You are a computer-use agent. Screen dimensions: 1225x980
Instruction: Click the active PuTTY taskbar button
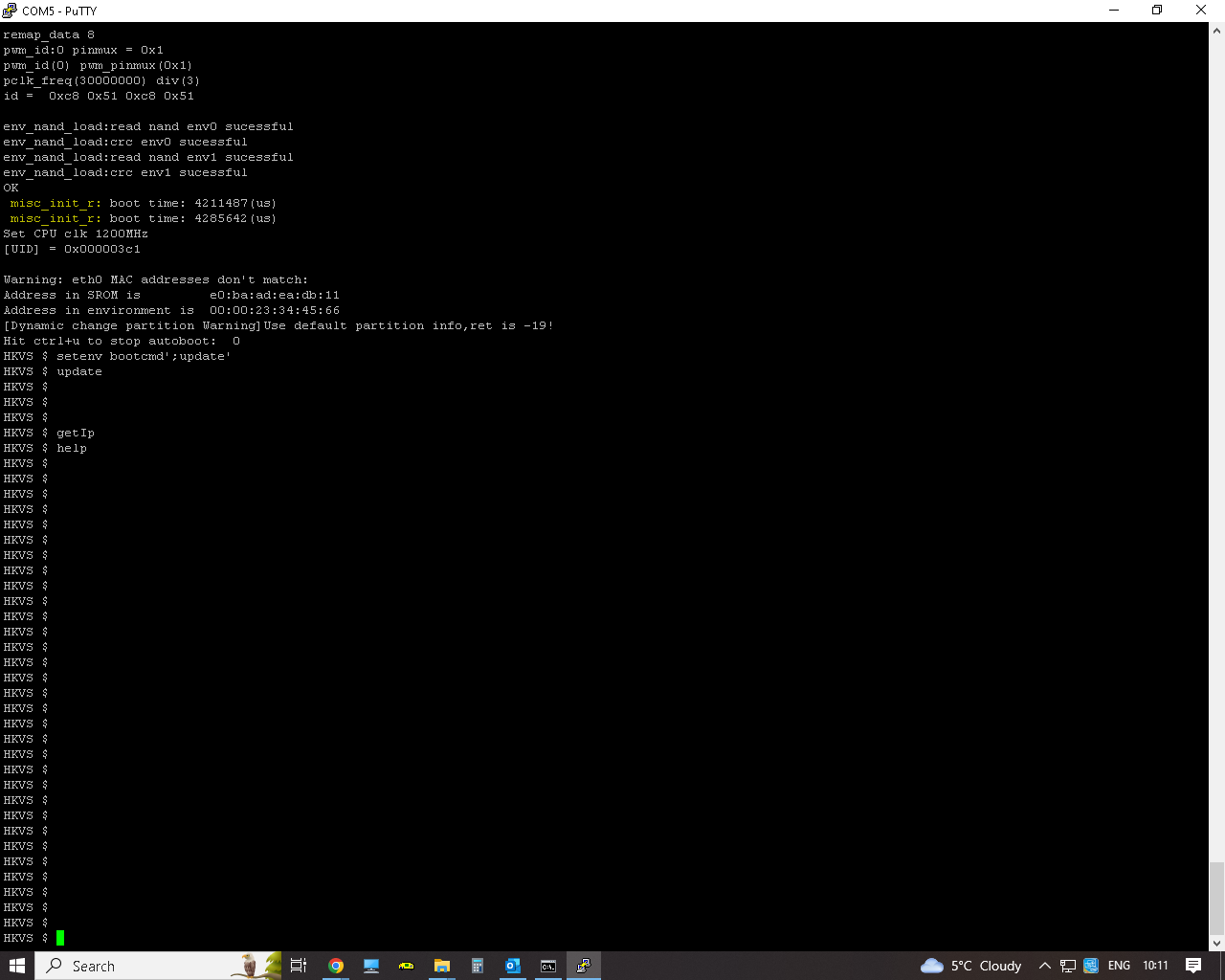(x=583, y=966)
